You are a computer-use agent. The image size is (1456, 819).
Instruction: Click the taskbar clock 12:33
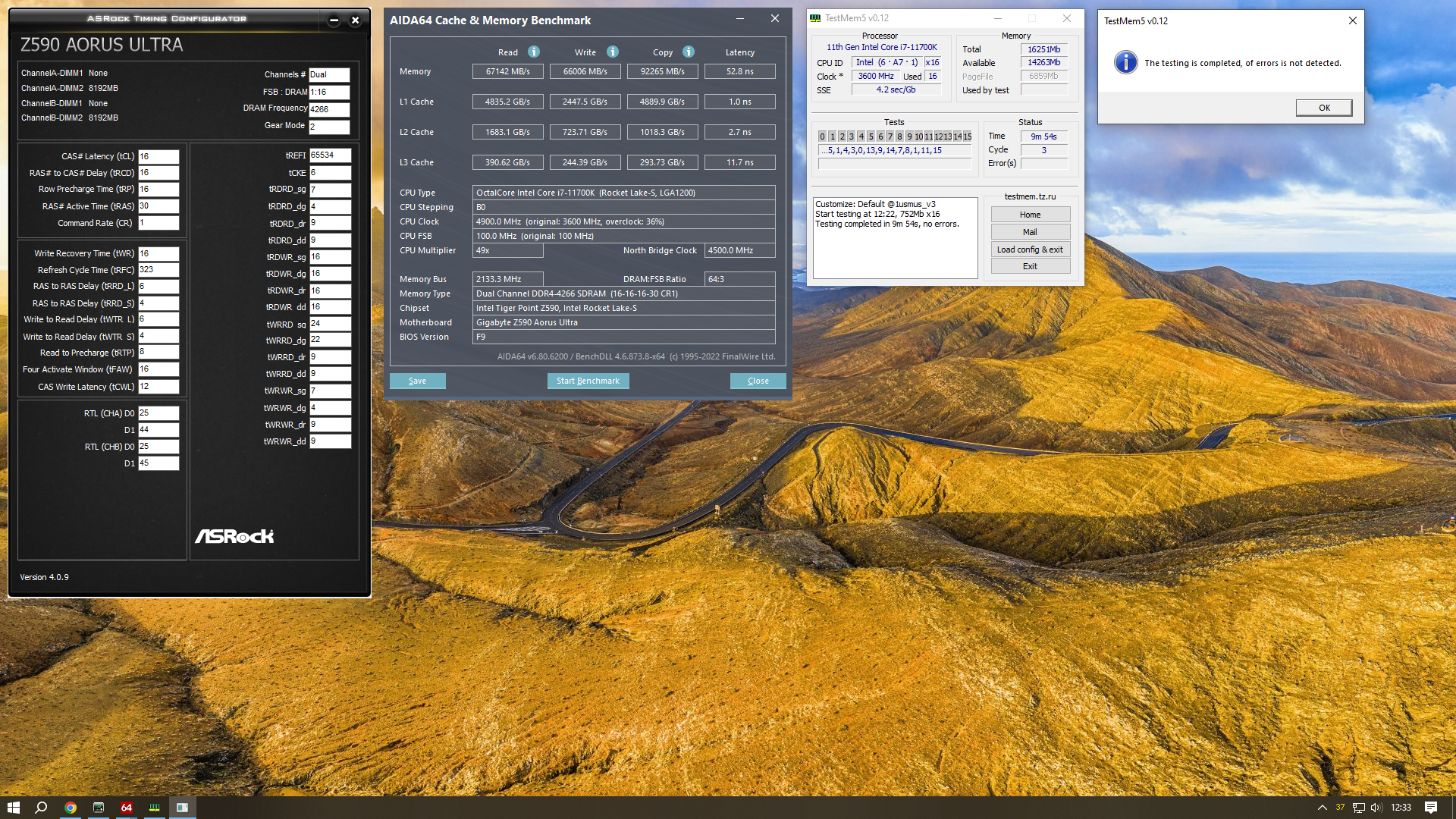click(x=1401, y=808)
